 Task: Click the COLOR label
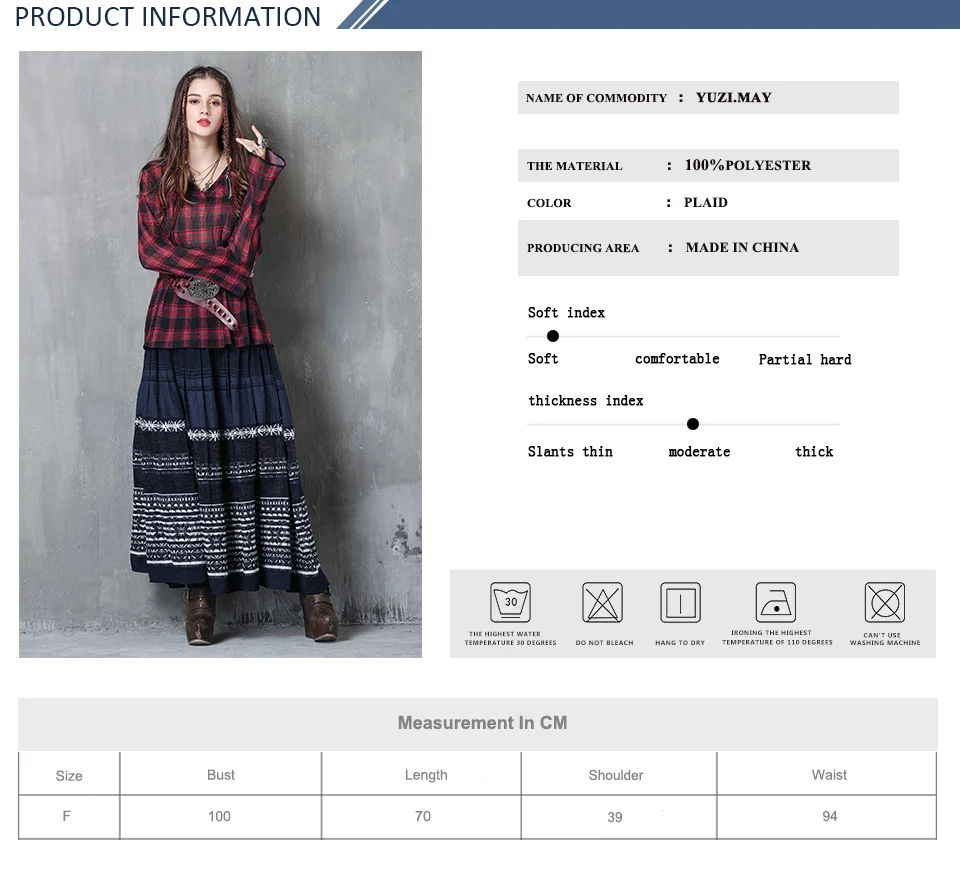[549, 203]
